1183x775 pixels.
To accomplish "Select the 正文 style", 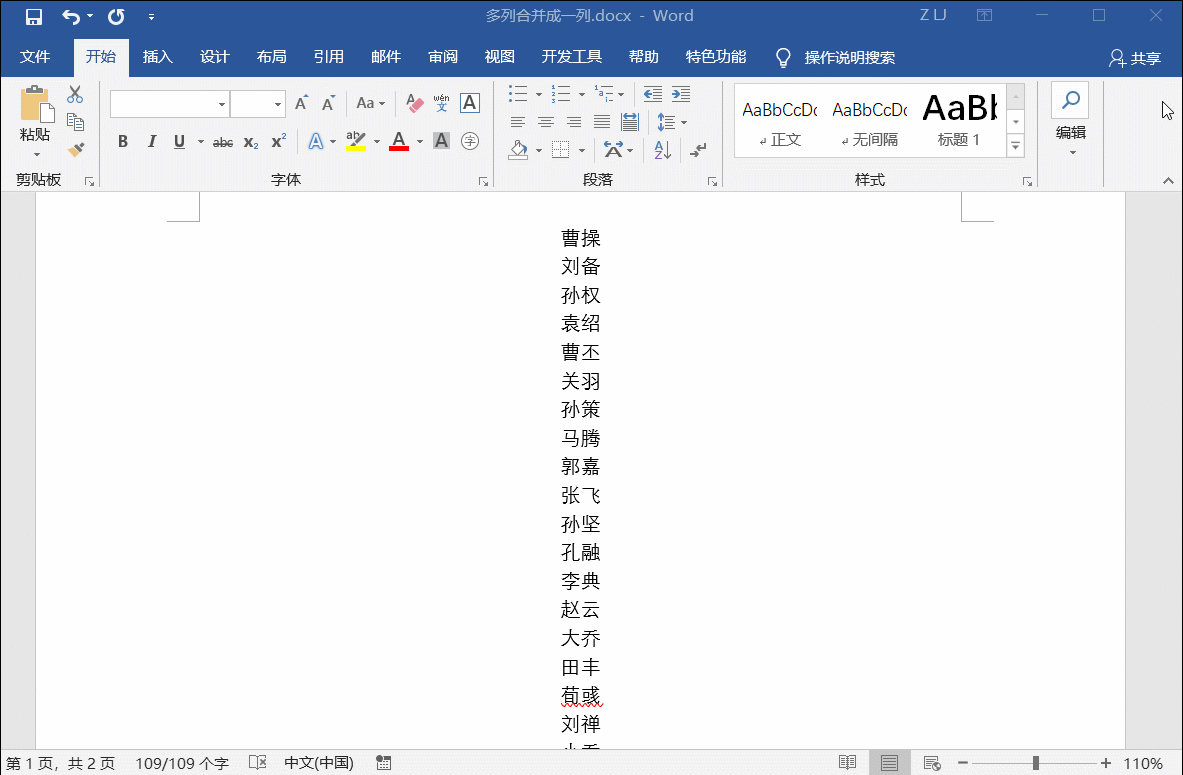I will coord(780,123).
